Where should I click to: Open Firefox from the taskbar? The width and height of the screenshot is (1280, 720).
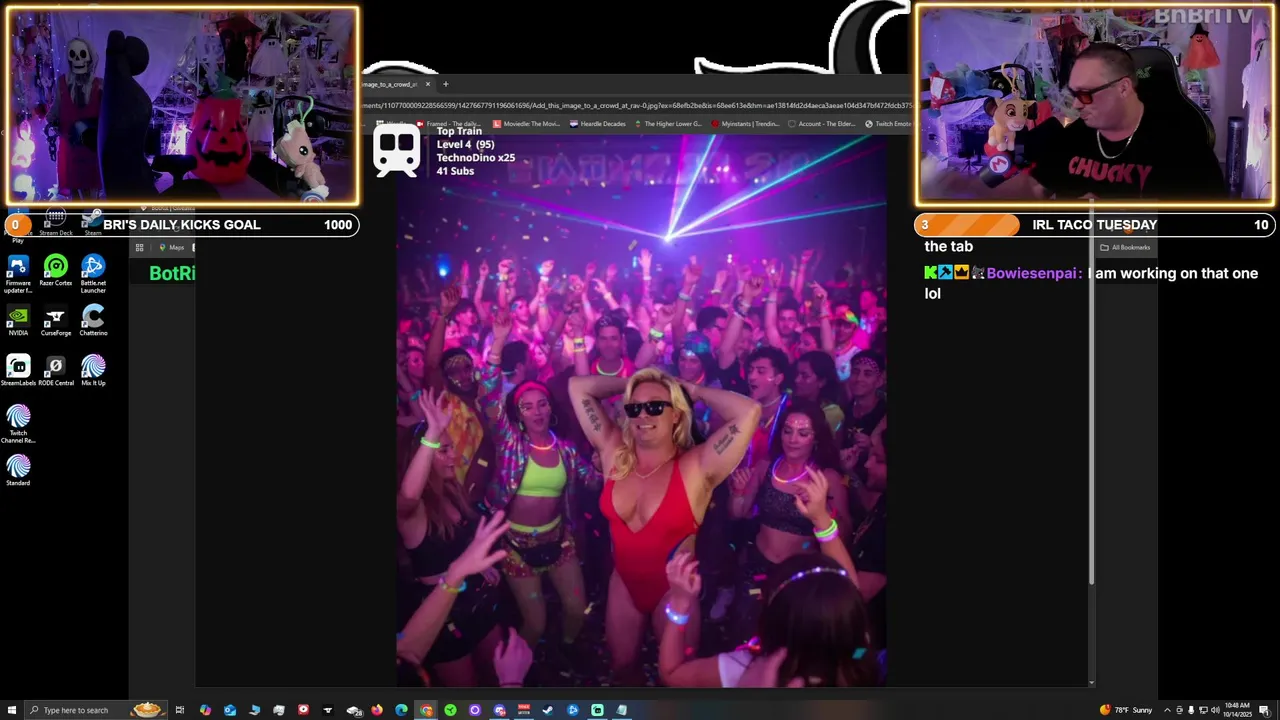[x=377, y=710]
